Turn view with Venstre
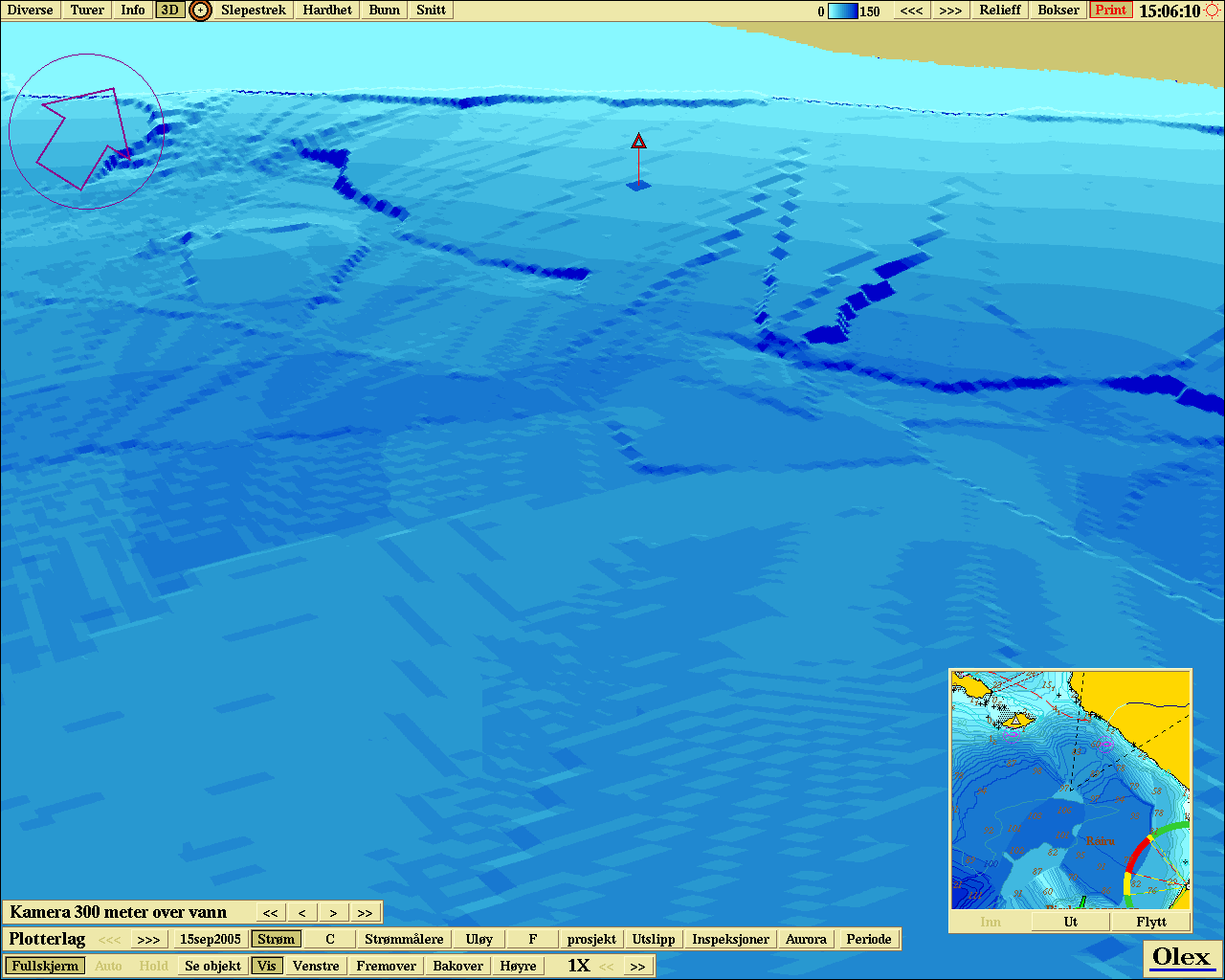1225x980 pixels. (316, 966)
